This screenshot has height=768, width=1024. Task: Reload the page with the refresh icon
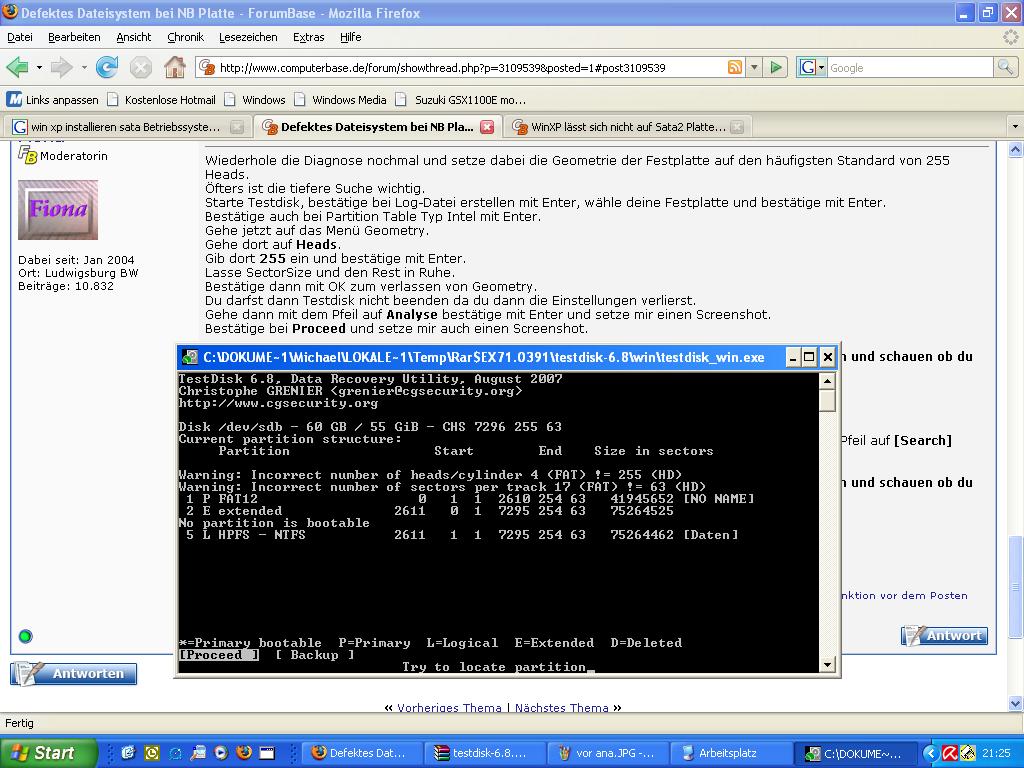coord(107,67)
